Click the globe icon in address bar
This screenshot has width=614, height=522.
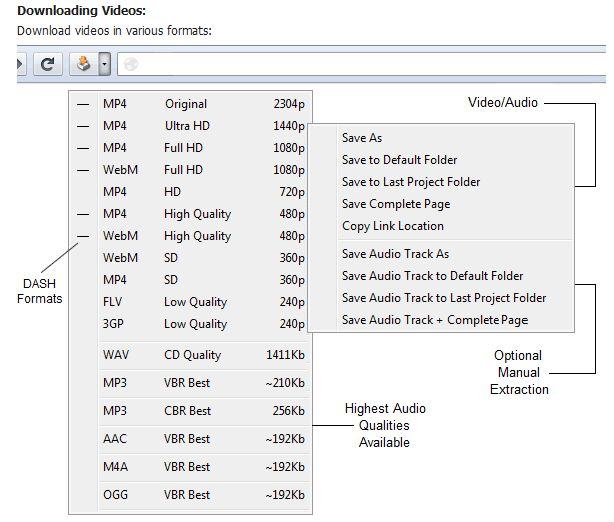click(x=131, y=64)
